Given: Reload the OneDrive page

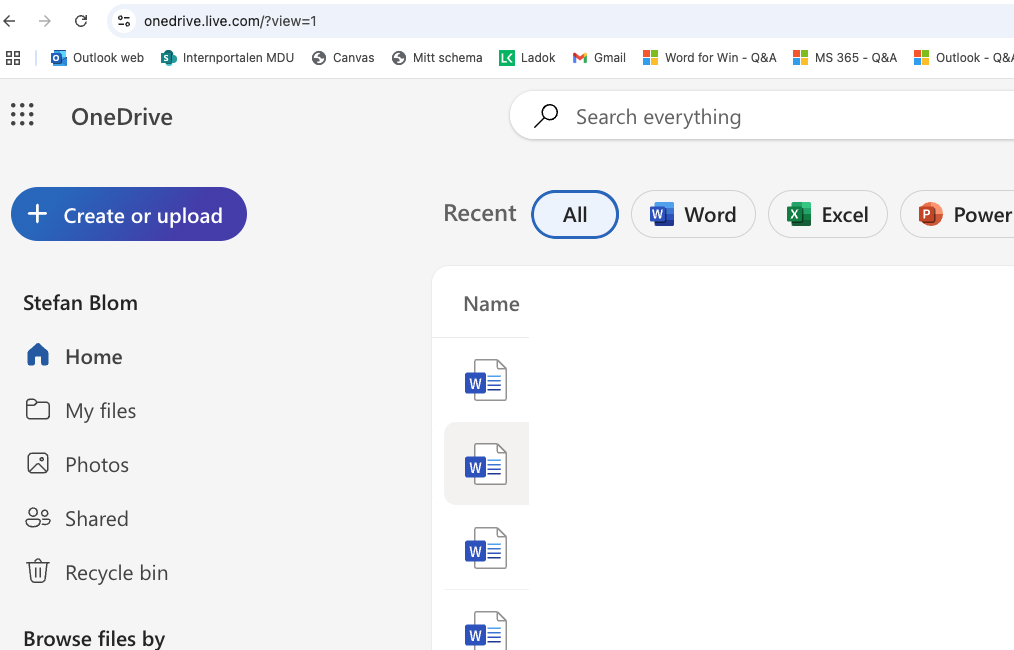Looking at the screenshot, I should coord(81,21).
